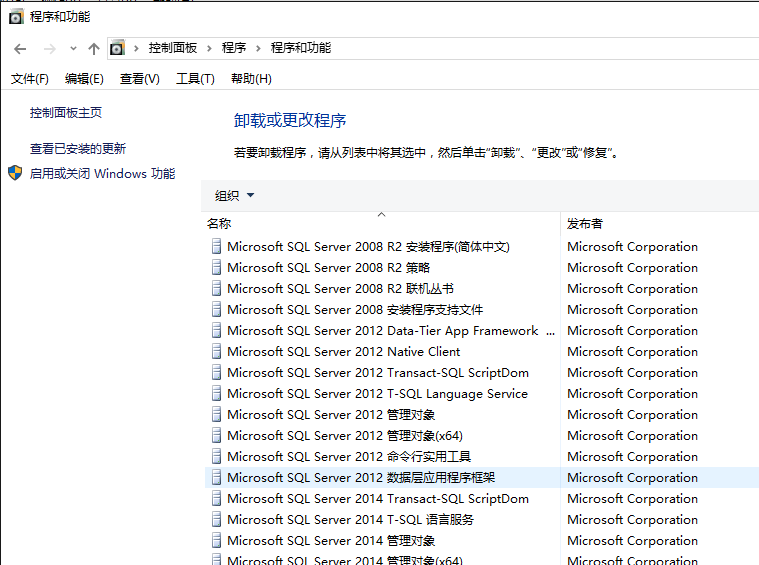Click icon of SQL Server 2012 T-SQL Language Service
This screenshot has height=565, width=759.
click(216, 394)
